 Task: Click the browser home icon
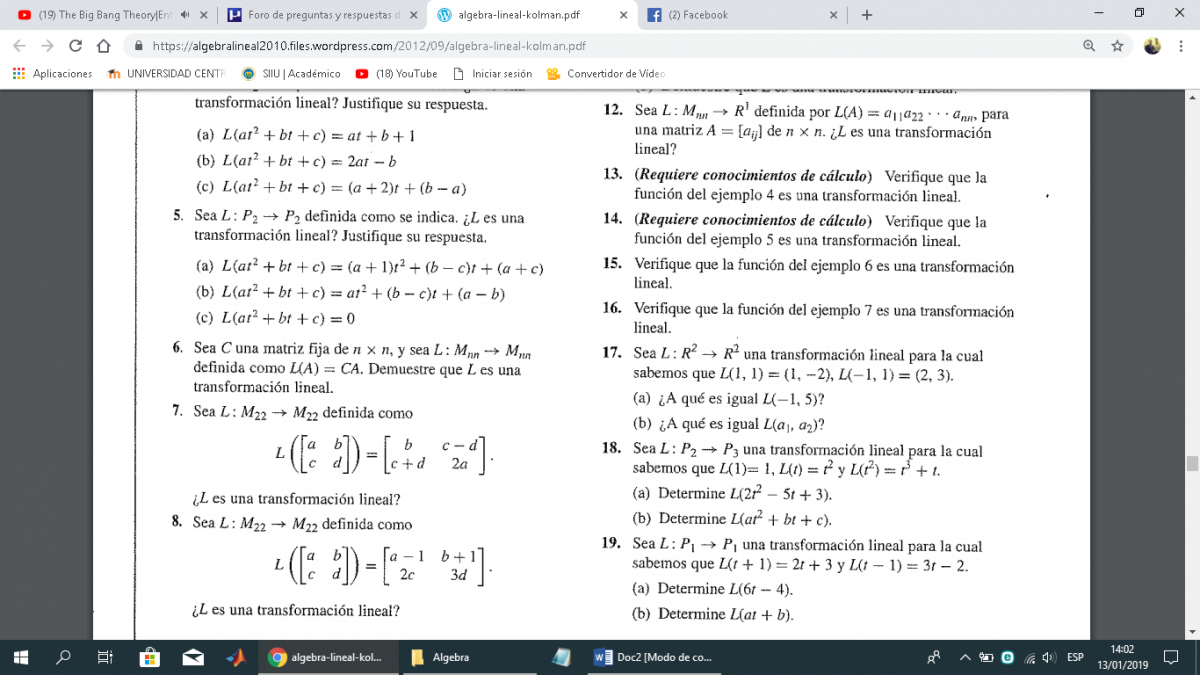tap(102, 46)
